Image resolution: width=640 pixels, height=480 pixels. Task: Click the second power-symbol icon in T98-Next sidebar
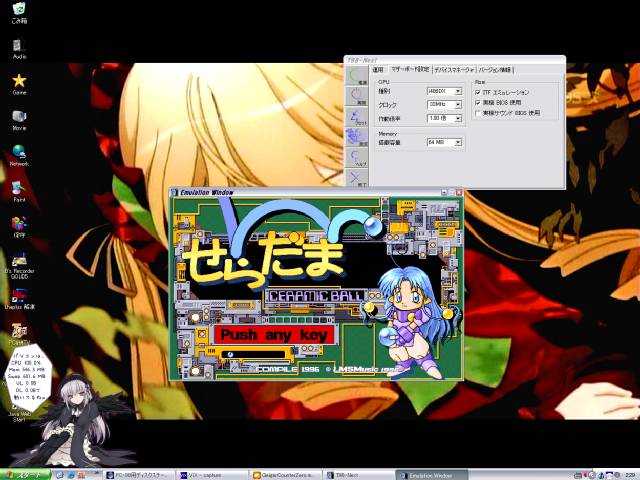click(357, 96)
